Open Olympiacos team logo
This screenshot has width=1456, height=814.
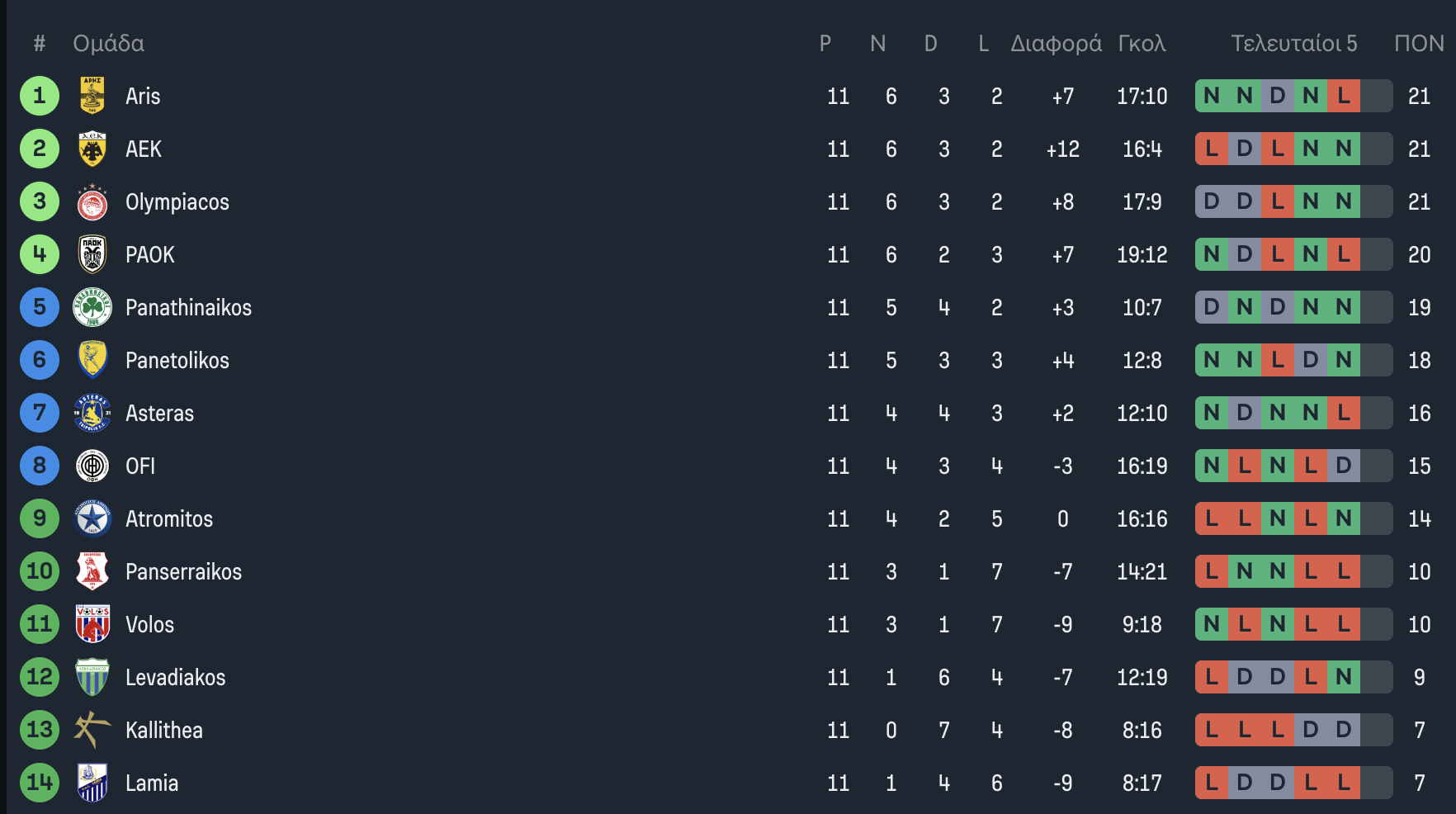pyautogui.click(x=92, y=201)
